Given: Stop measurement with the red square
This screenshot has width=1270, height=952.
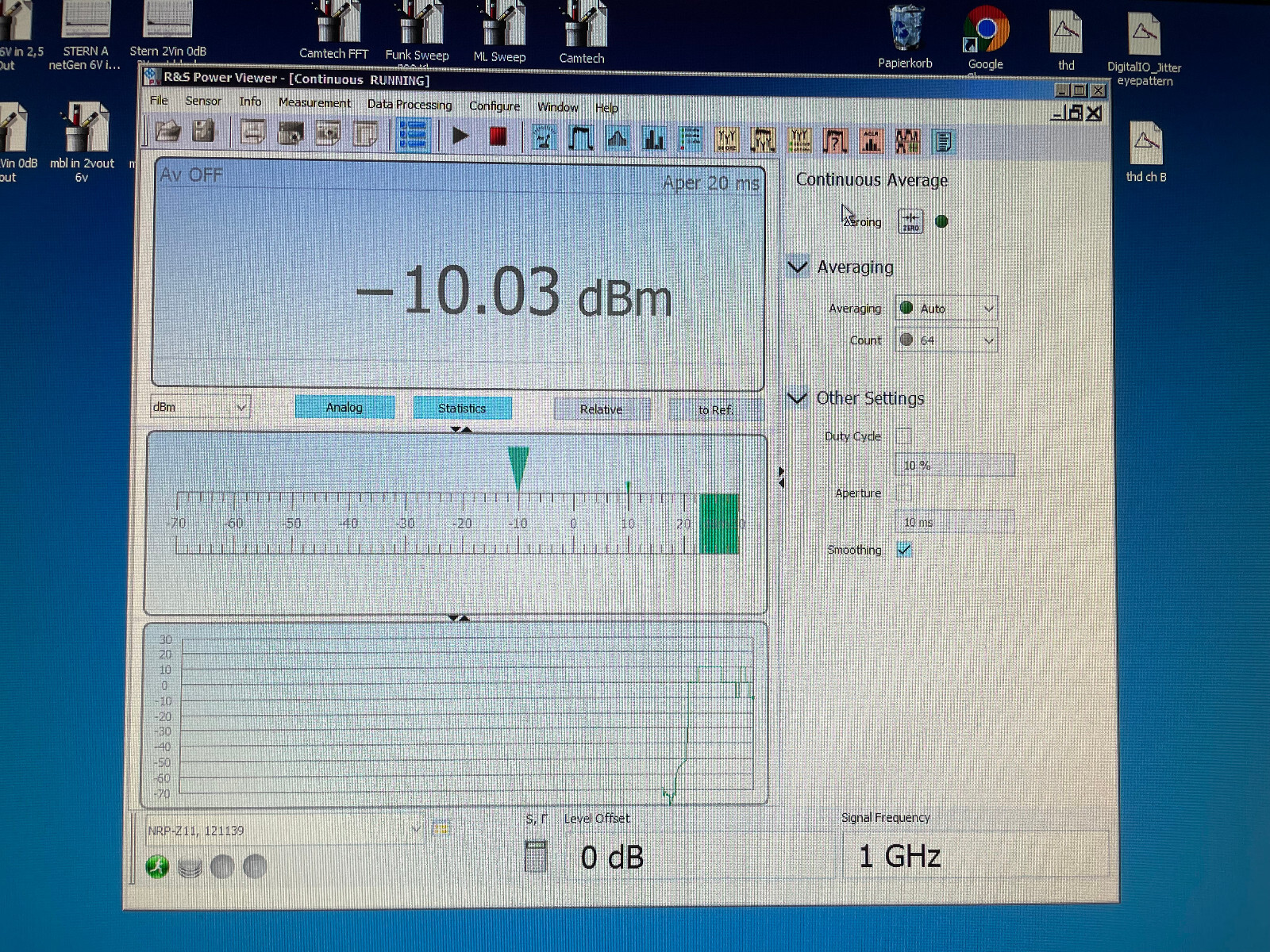Looking at the screenshot, I should click(498, 136).
